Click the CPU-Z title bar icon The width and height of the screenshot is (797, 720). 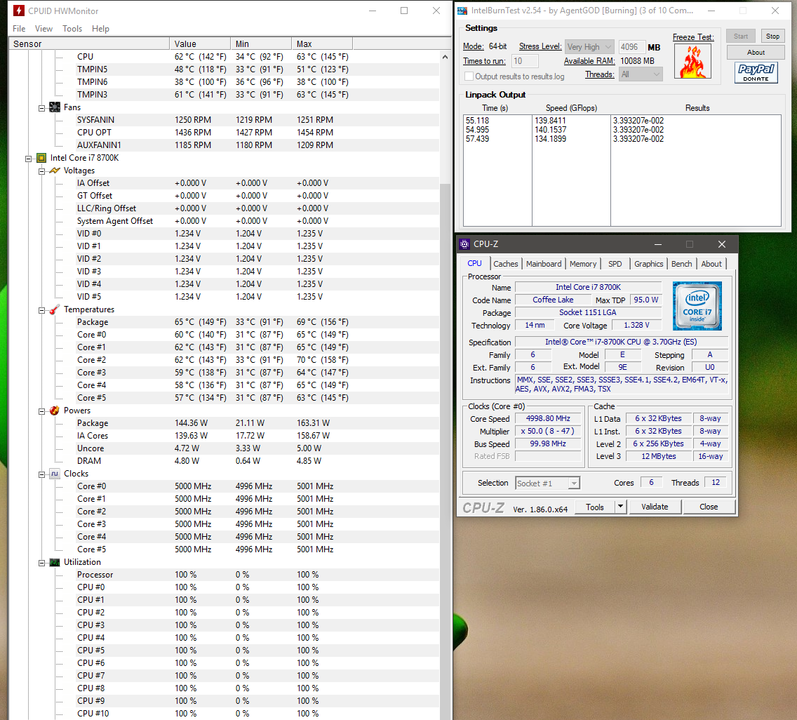coord(464,244)
